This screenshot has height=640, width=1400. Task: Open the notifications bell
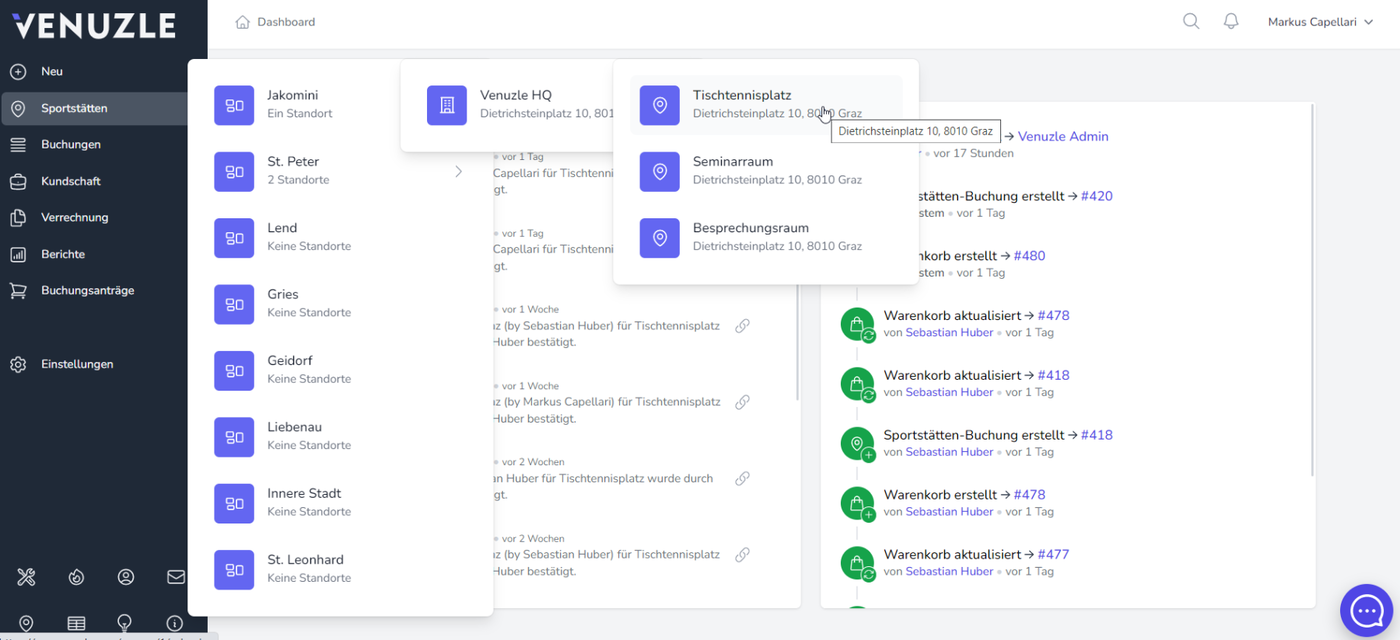(1231, 21)
